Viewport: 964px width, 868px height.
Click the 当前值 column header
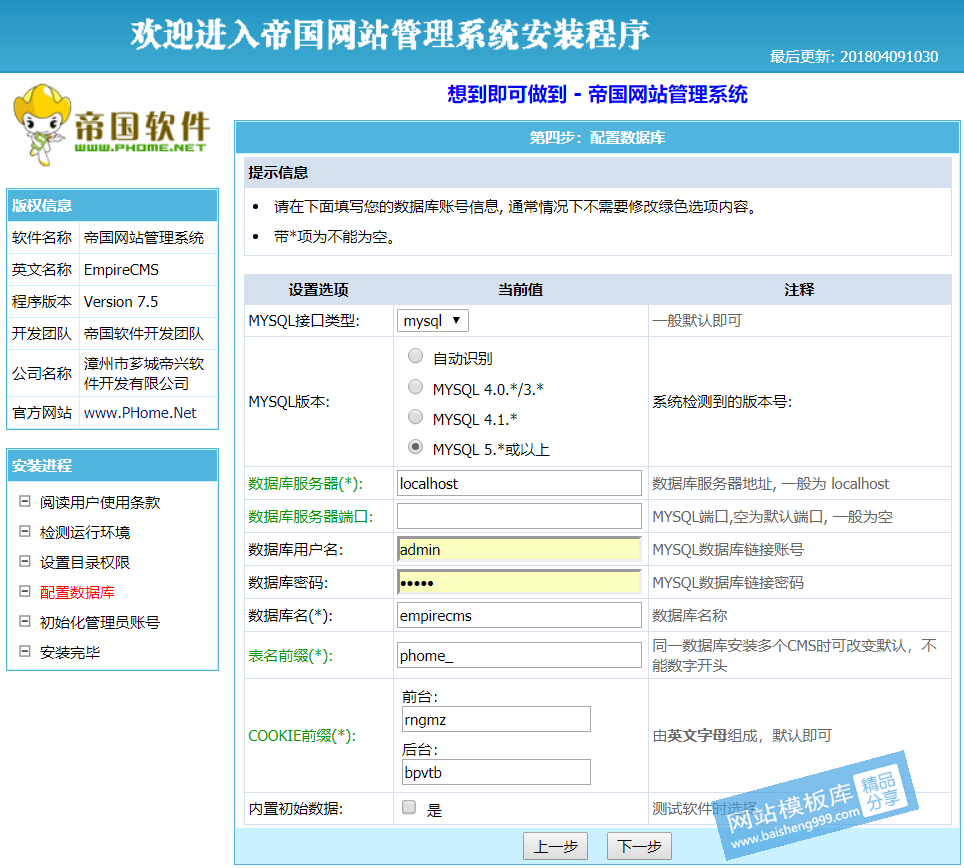click(520, 290)
